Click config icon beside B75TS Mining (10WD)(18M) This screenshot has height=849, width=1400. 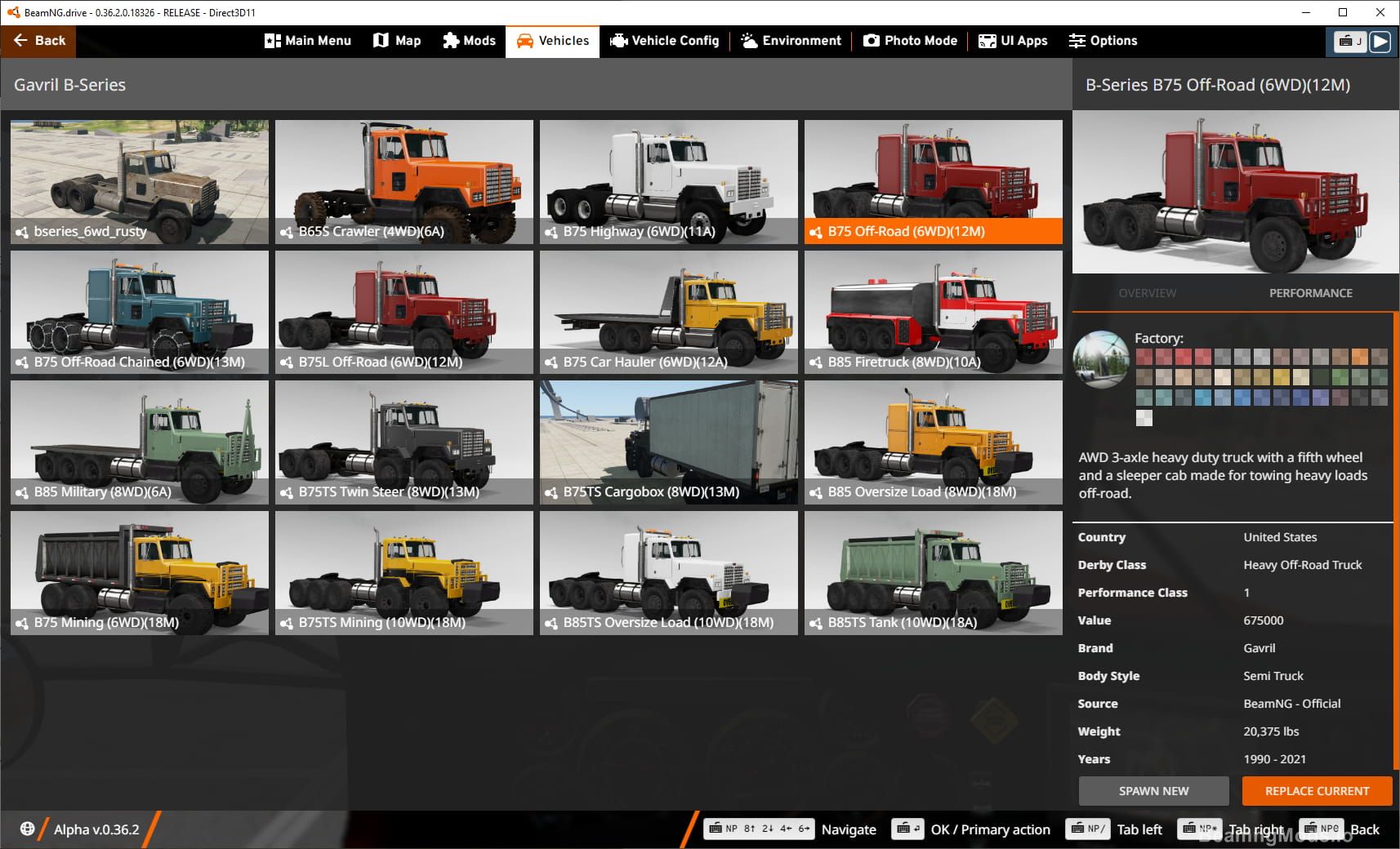(x=287, y=624)
